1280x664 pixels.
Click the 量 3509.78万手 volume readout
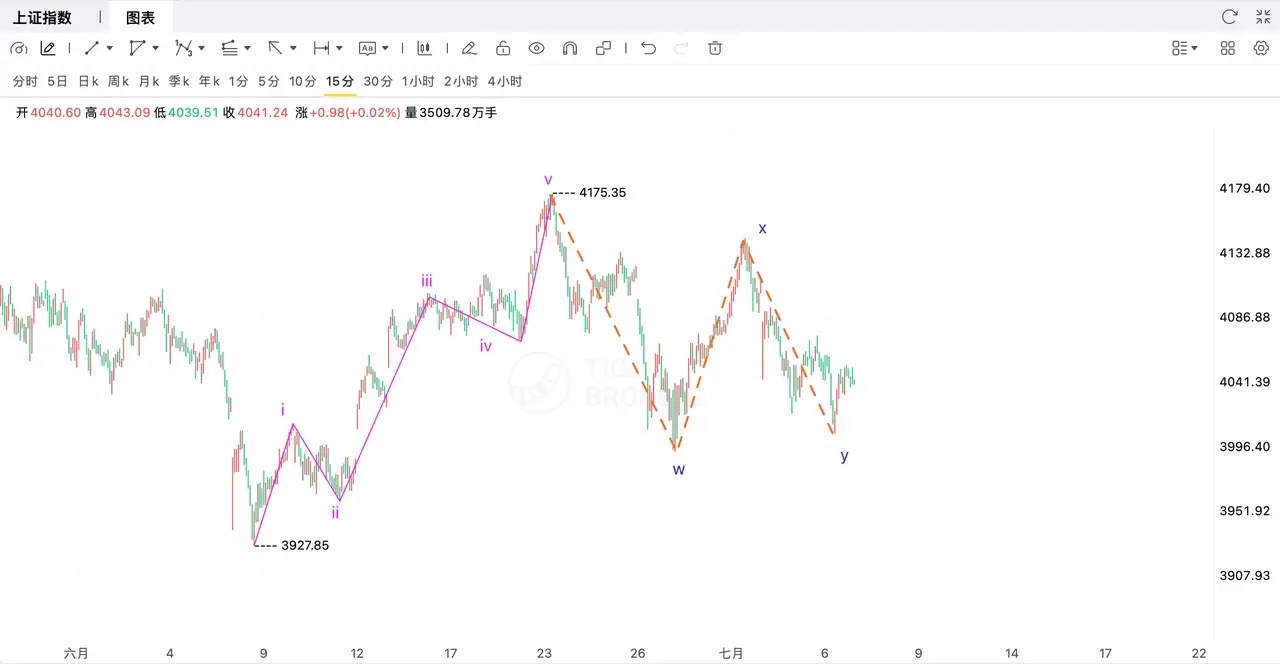451,113
